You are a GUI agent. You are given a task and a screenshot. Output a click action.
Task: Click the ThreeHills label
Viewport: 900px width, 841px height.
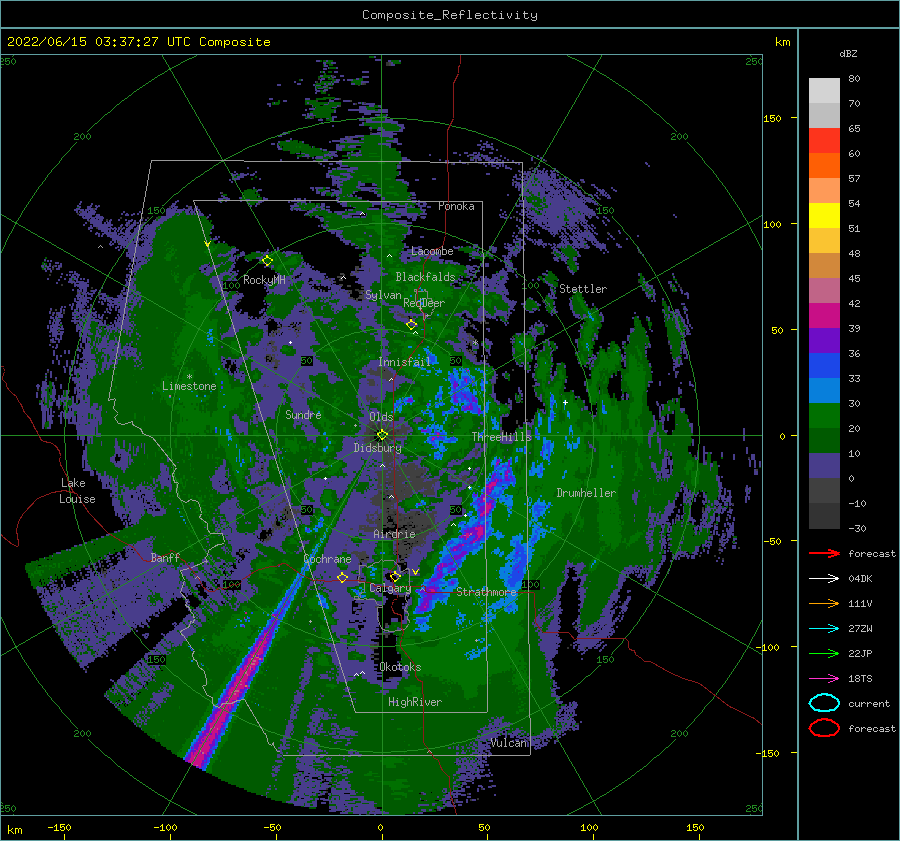point(502,437)
